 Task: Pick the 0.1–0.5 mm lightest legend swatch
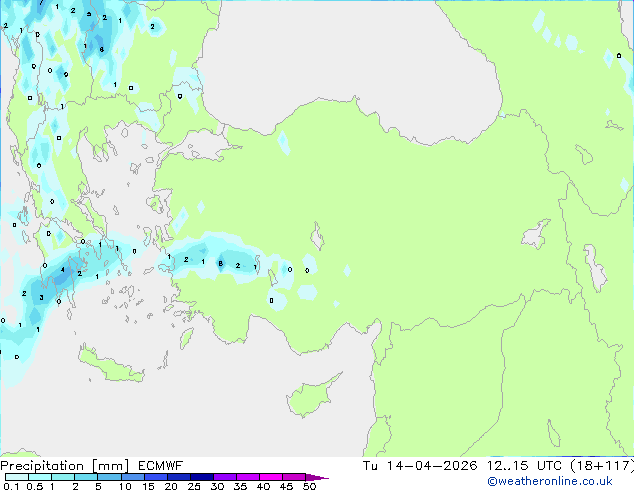click(x=17, y=477)
